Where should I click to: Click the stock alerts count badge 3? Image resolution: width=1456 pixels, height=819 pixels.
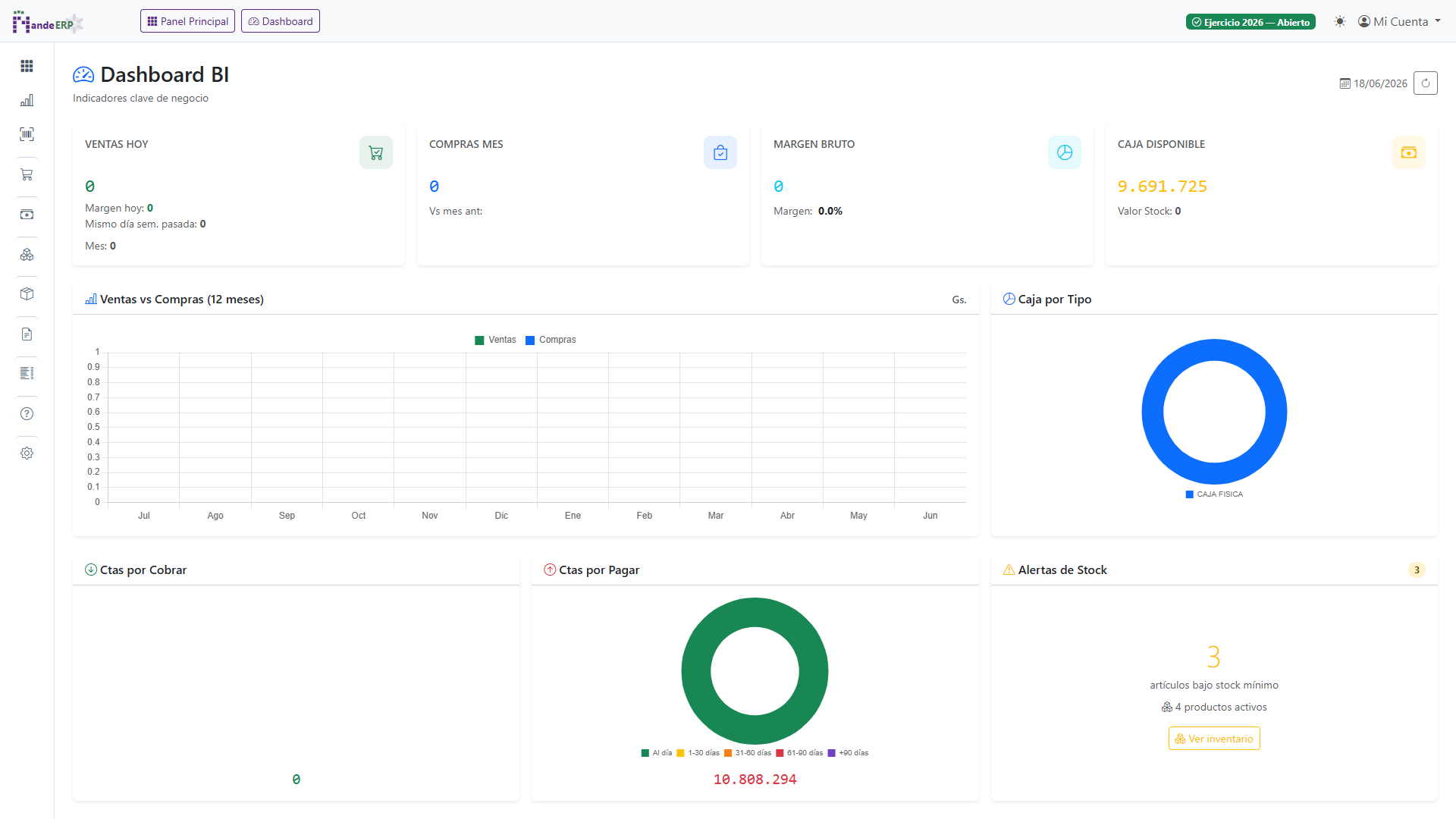point(1417,570)
